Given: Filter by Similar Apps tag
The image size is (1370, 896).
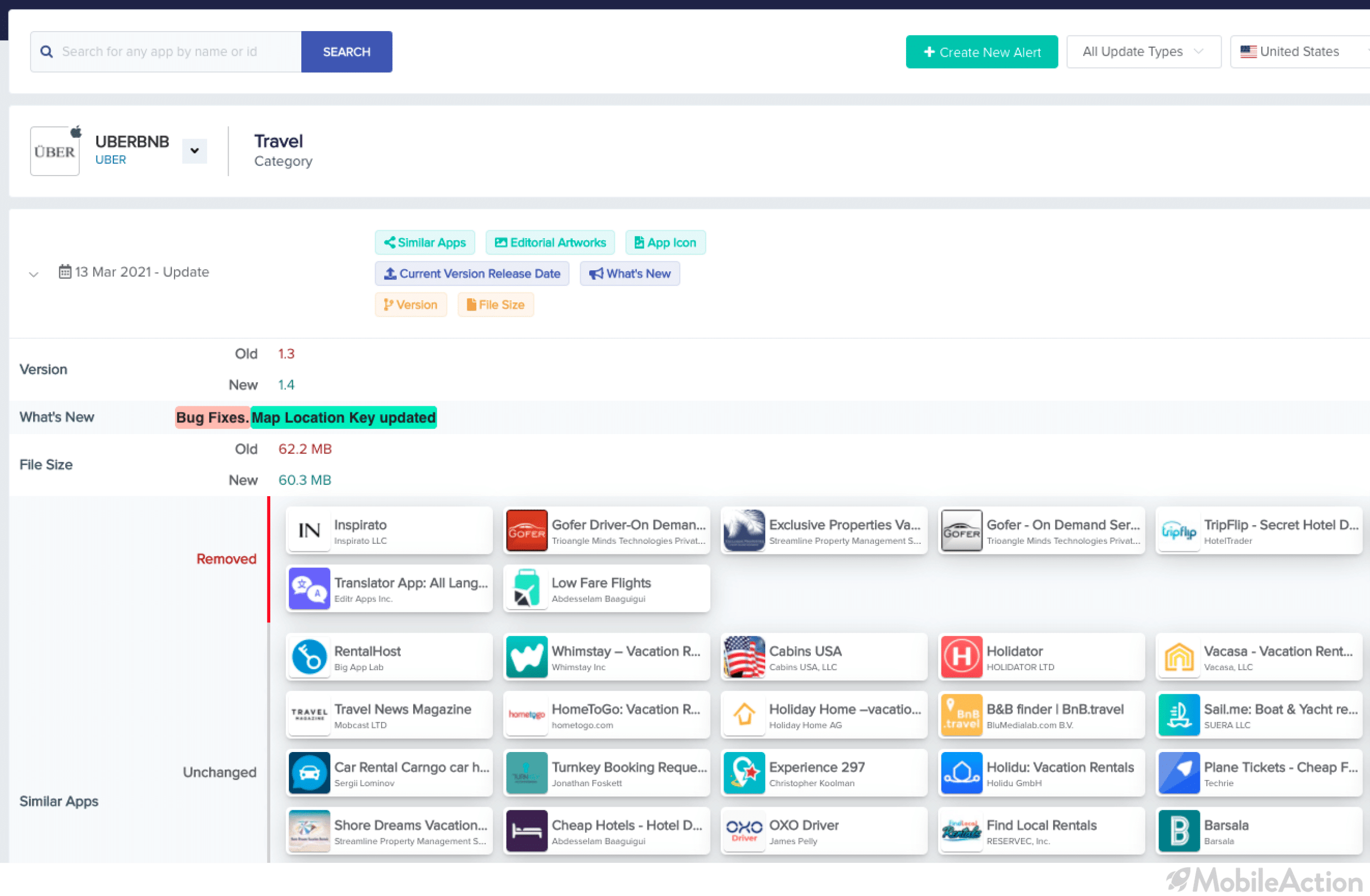Looking at the screenshot, I should point(425,242).
